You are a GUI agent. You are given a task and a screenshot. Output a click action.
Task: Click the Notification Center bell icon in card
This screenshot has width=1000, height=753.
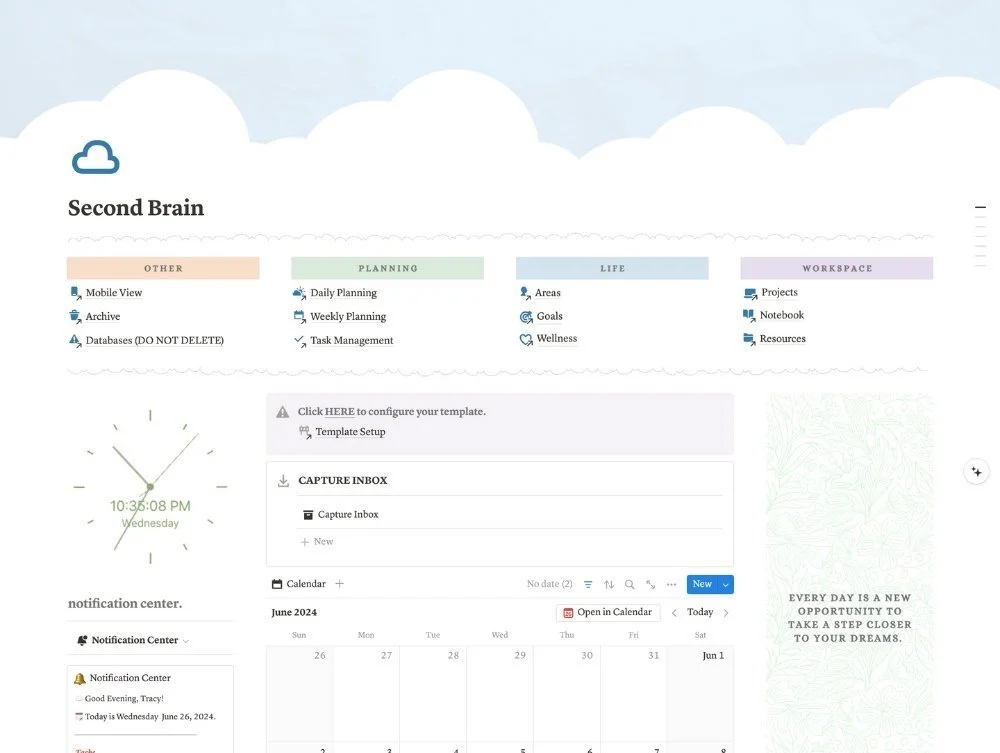click(x=80, y=678)
